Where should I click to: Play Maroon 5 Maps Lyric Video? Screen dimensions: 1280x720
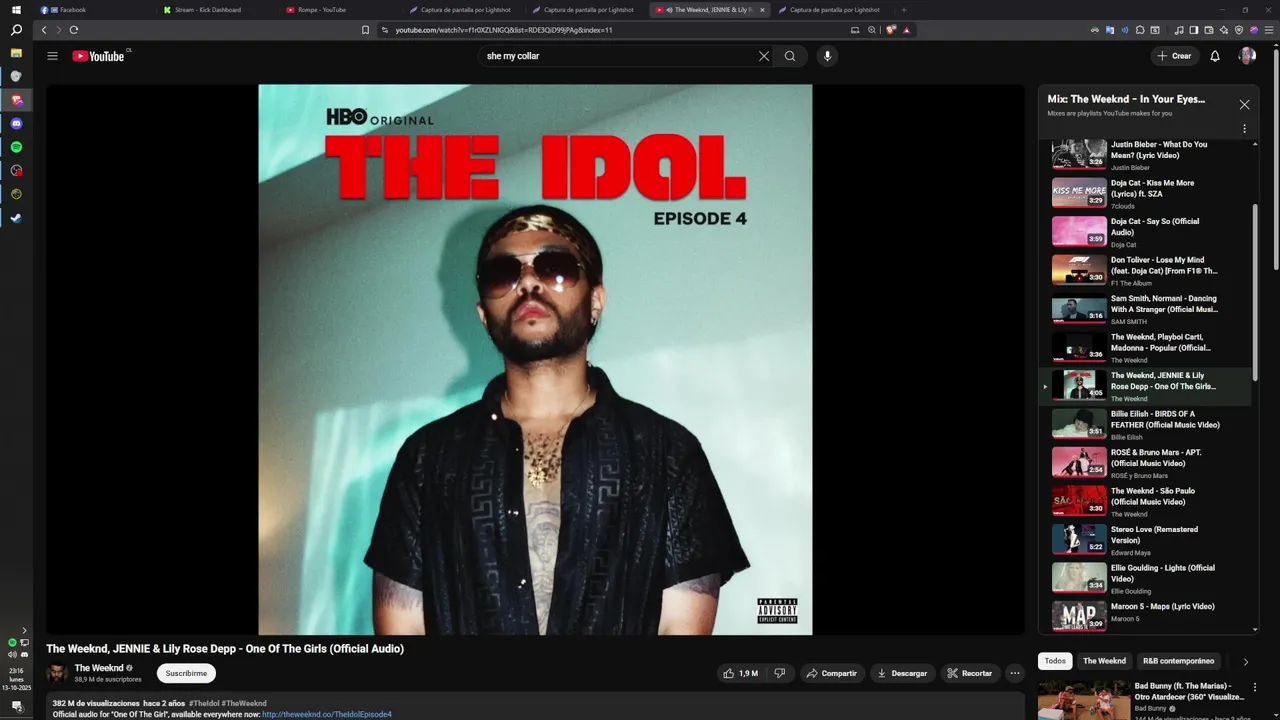point(1145,616)
